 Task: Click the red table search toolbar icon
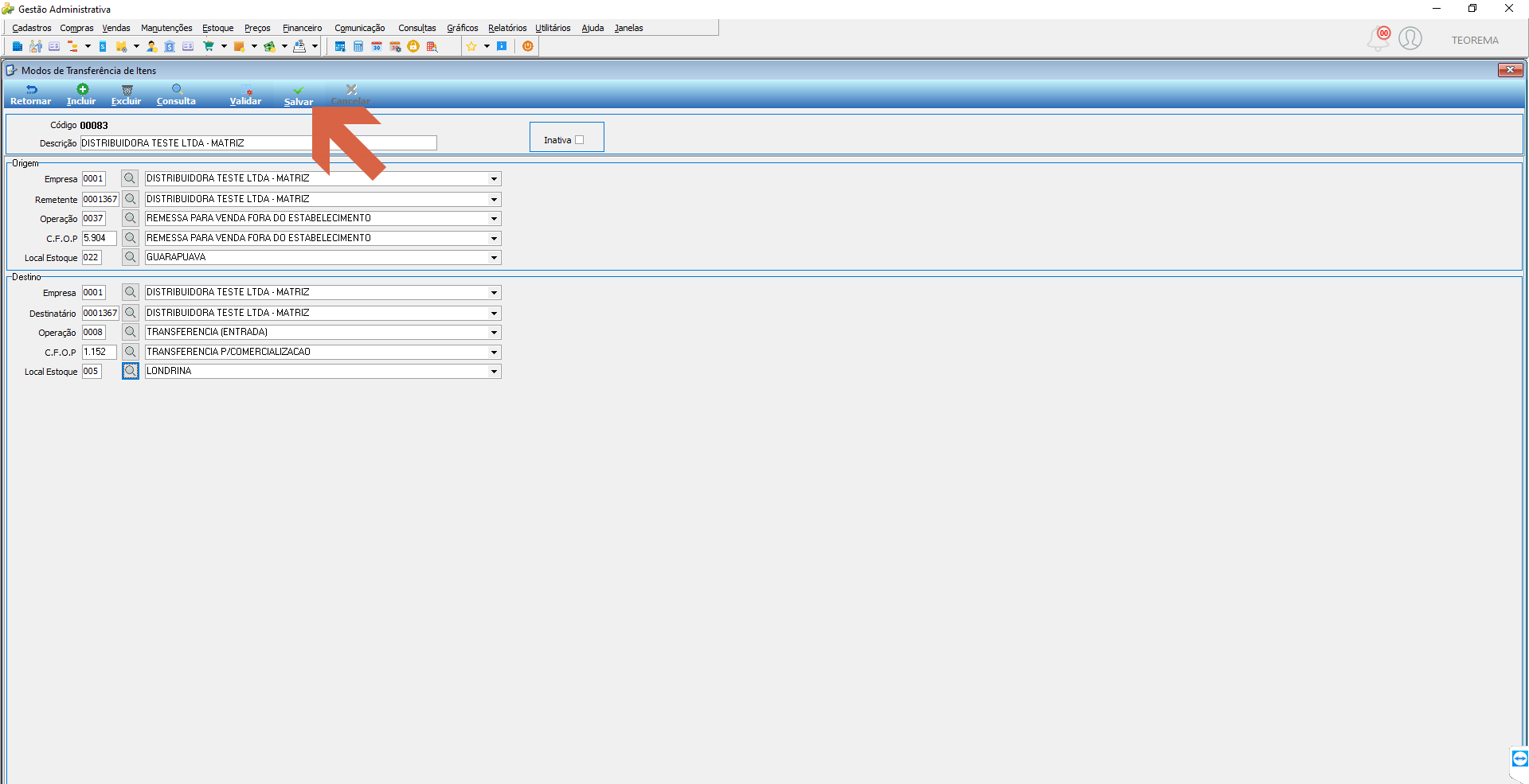[x=432, y=46]
